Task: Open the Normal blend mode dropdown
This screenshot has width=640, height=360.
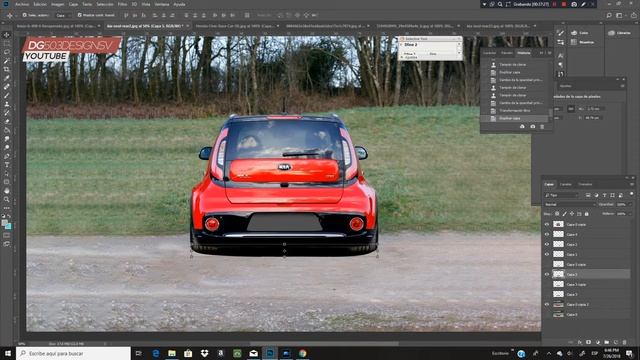Action: pyautogui.click(x=570, y=204)
